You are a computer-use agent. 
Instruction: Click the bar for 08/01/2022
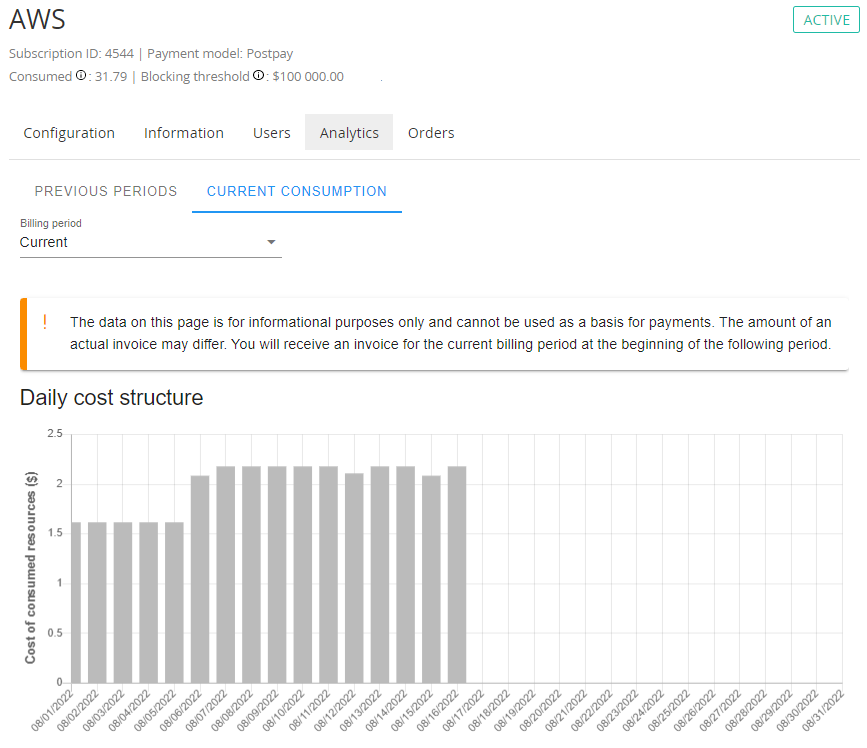pyautogui.click(x=76, y=603)
